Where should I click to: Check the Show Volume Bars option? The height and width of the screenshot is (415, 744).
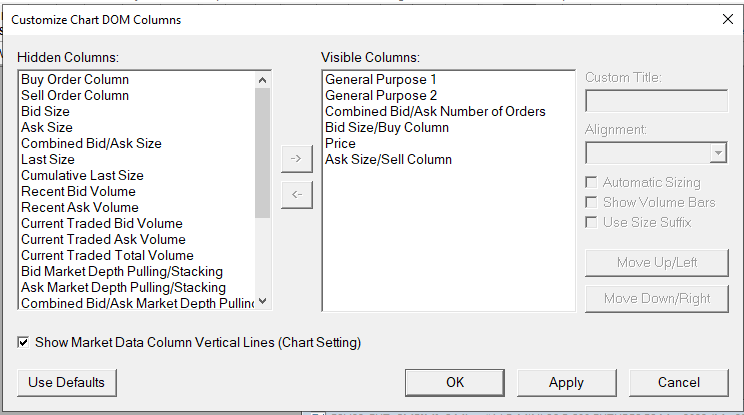(593, 203)
